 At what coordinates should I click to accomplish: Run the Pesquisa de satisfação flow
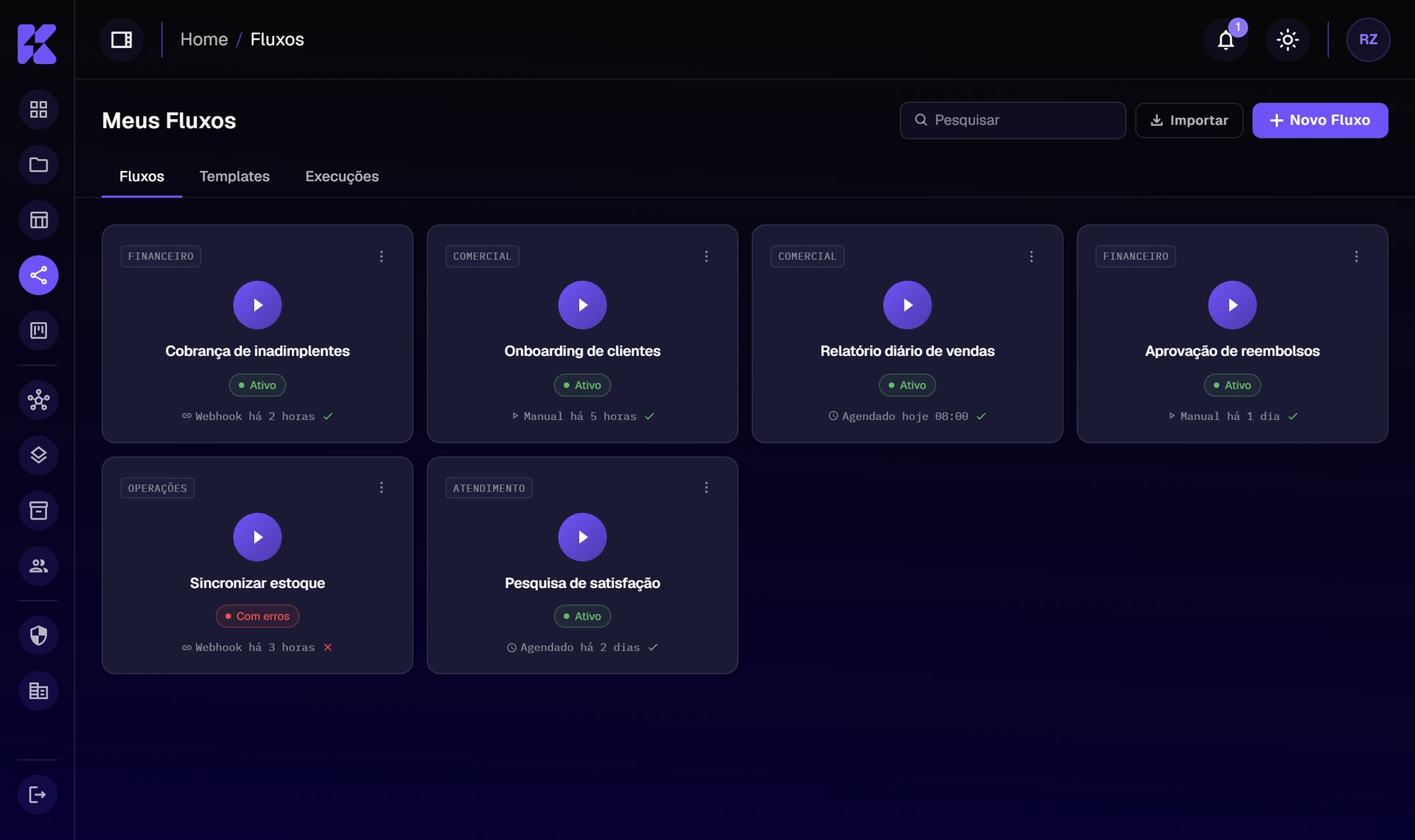[x=582, y=537]
